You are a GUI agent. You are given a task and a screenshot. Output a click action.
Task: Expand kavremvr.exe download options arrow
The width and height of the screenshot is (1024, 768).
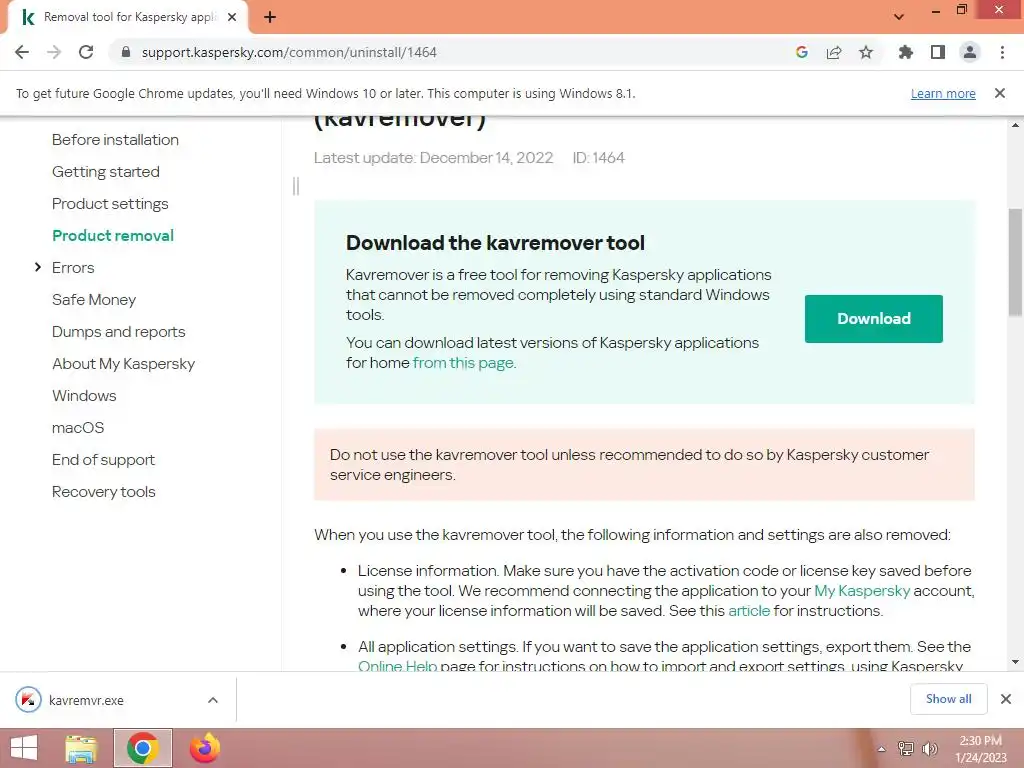213,700
